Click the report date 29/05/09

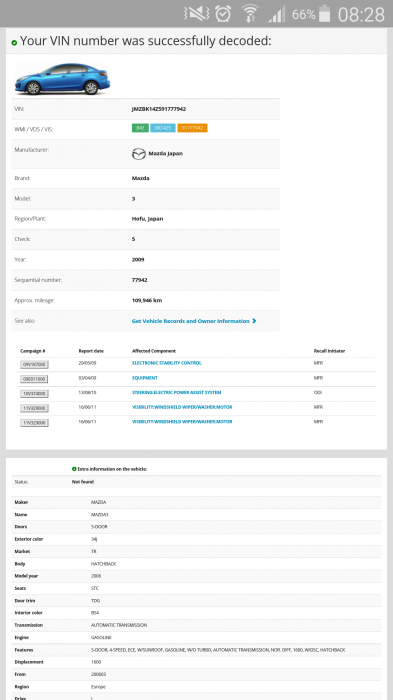[88, 363]
